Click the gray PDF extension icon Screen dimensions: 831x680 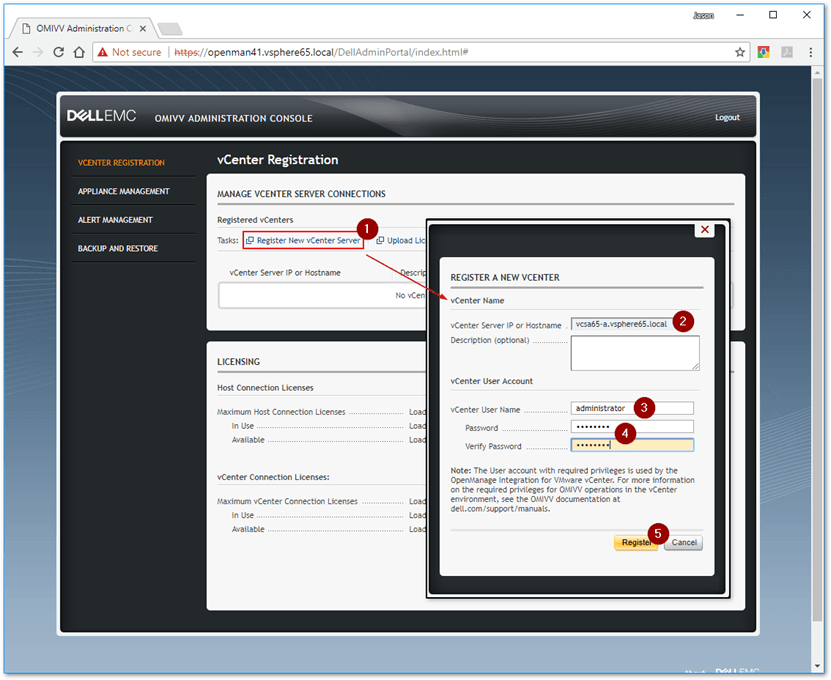pyautogui.click(x=787, y=52)
